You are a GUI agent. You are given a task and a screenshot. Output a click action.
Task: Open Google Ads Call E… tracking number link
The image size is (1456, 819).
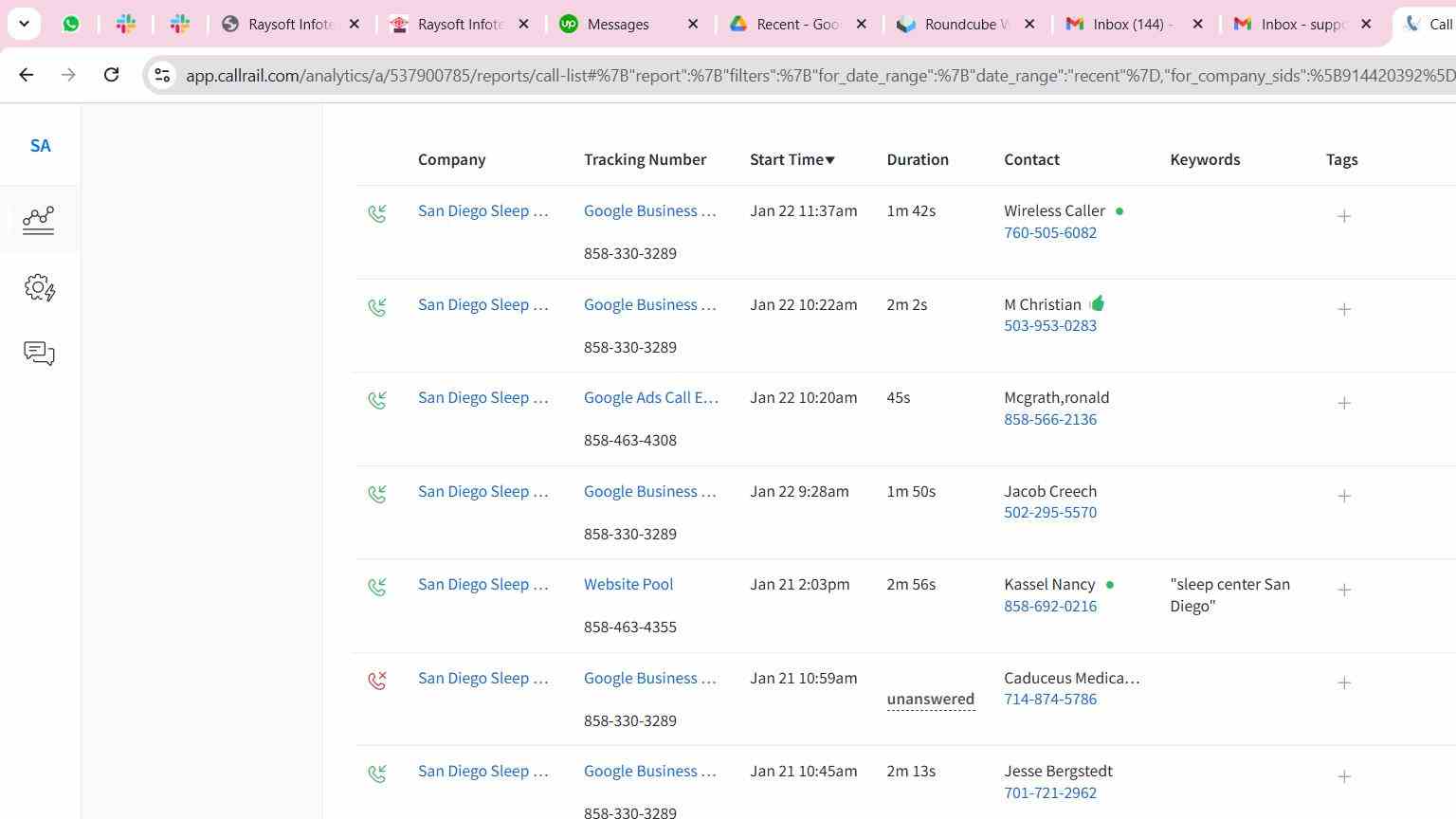click(x=651, y=397)
